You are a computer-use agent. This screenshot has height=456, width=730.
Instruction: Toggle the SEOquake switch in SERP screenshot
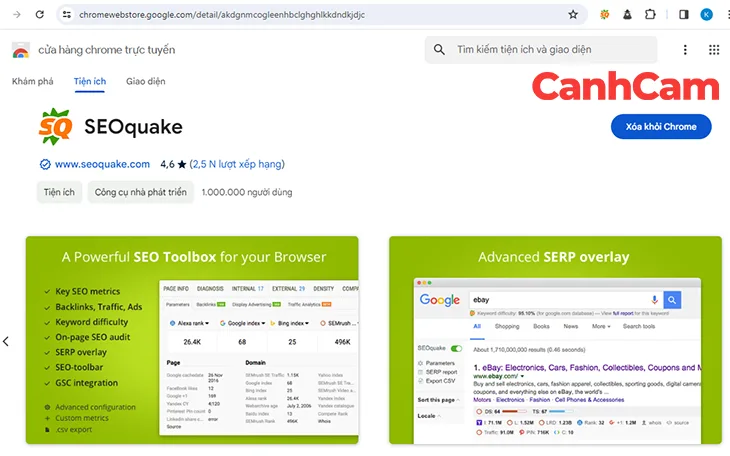[x=456, y=348]
